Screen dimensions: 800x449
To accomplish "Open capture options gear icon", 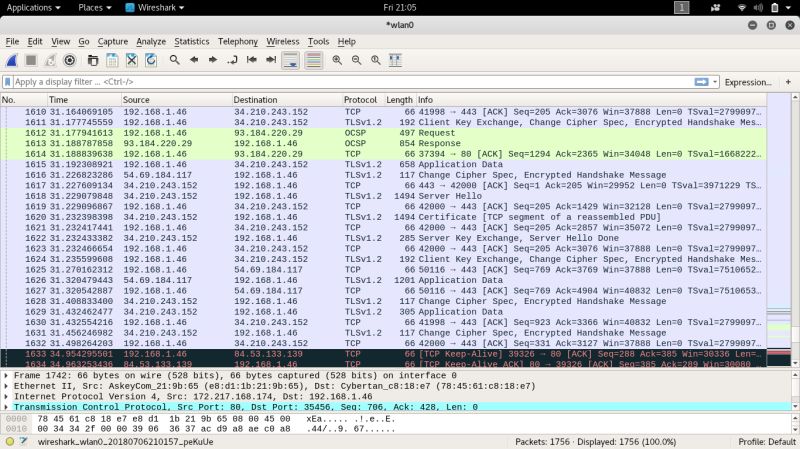I will click(69, 60).
